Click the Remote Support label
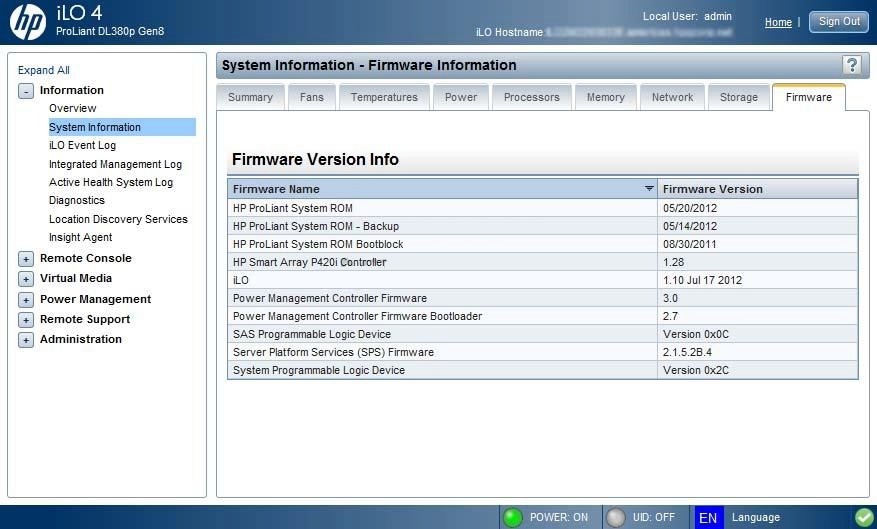The height and width of the screenshot is (529, 877). [84, 319]
